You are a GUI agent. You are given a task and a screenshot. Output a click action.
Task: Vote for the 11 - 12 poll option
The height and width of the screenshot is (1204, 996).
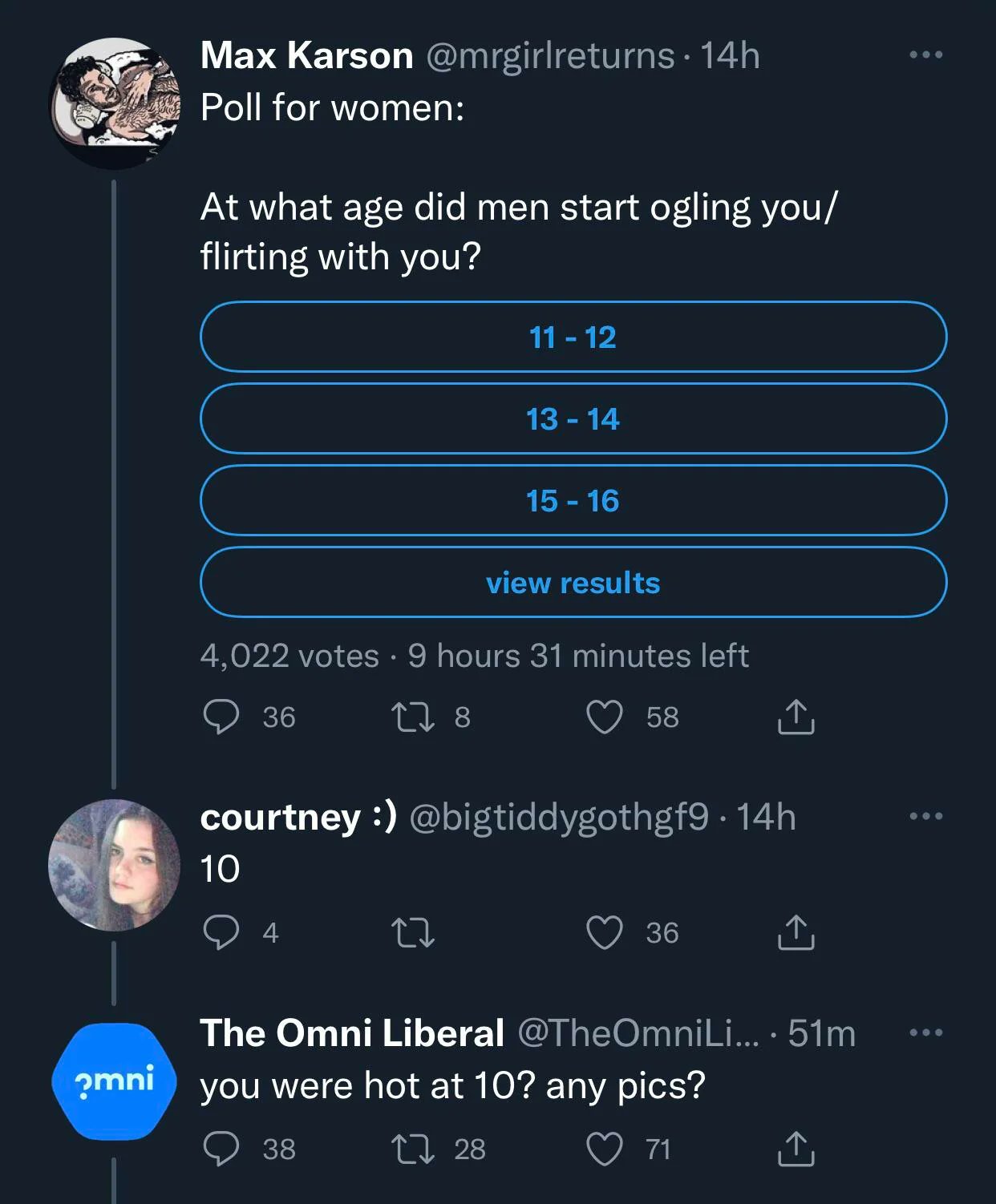[573, 337]
